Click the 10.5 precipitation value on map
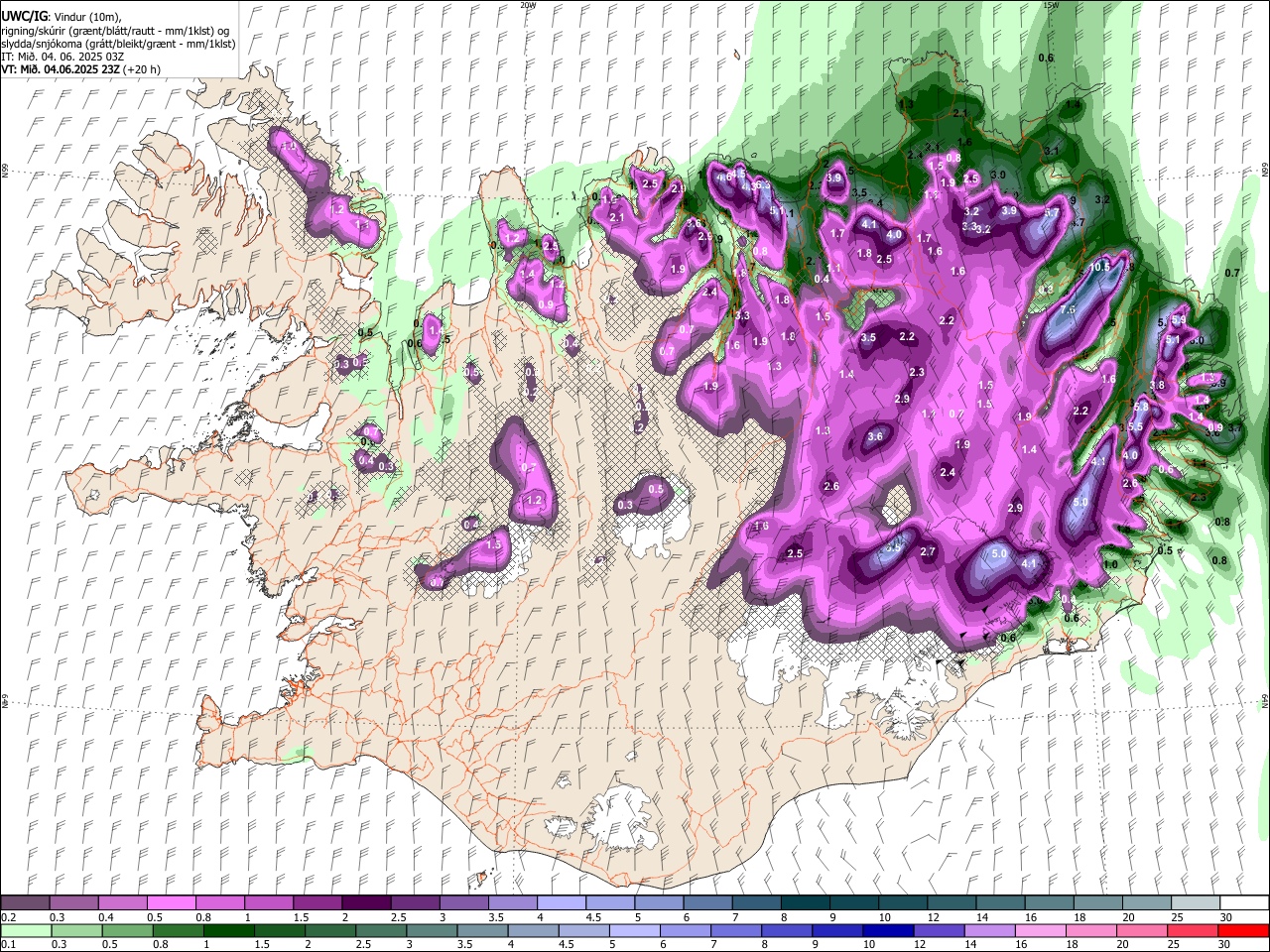The width and height of the screenshot is (1270, 952). (1099, 268)
